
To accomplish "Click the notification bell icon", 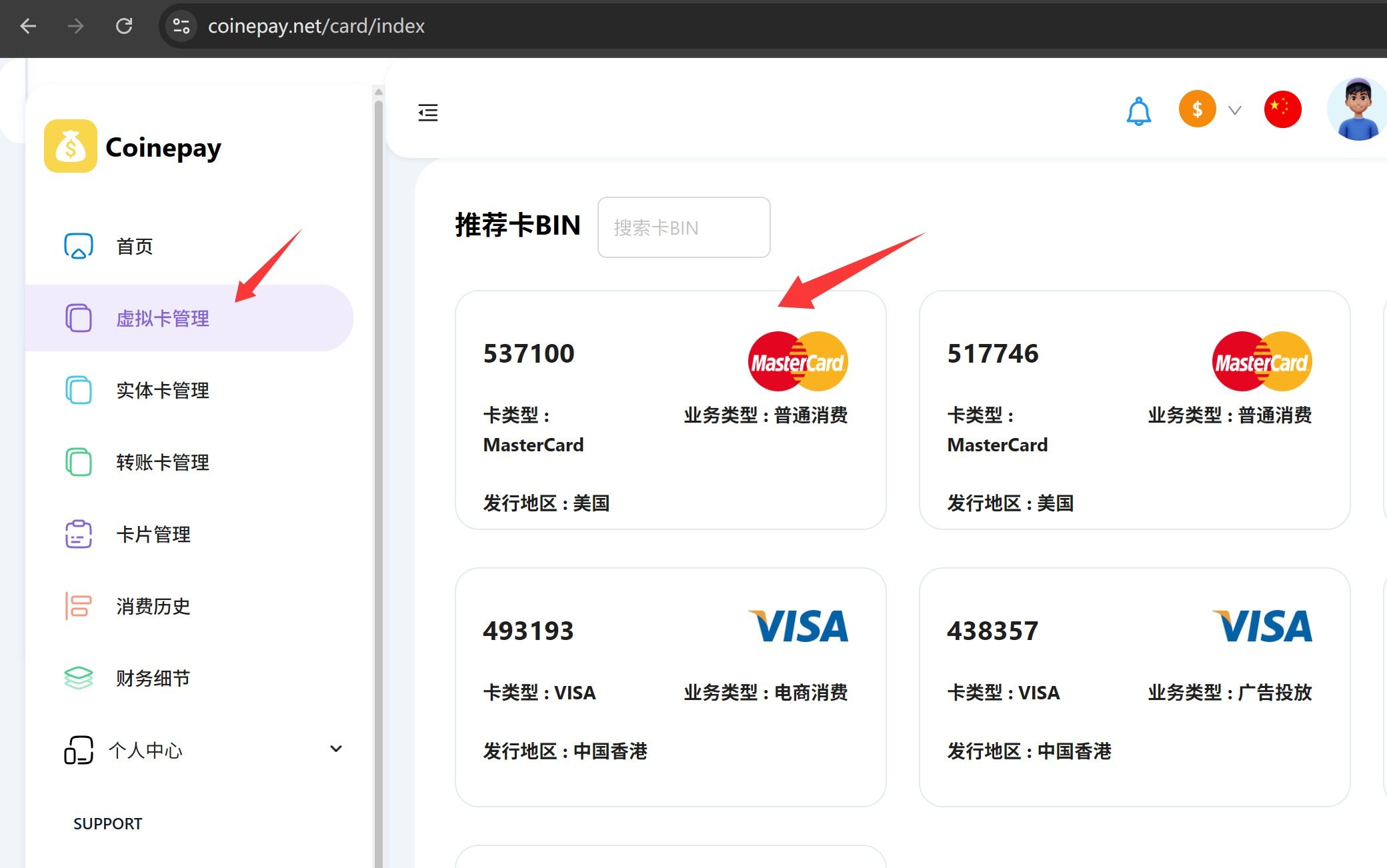I will pos(1138,111).
